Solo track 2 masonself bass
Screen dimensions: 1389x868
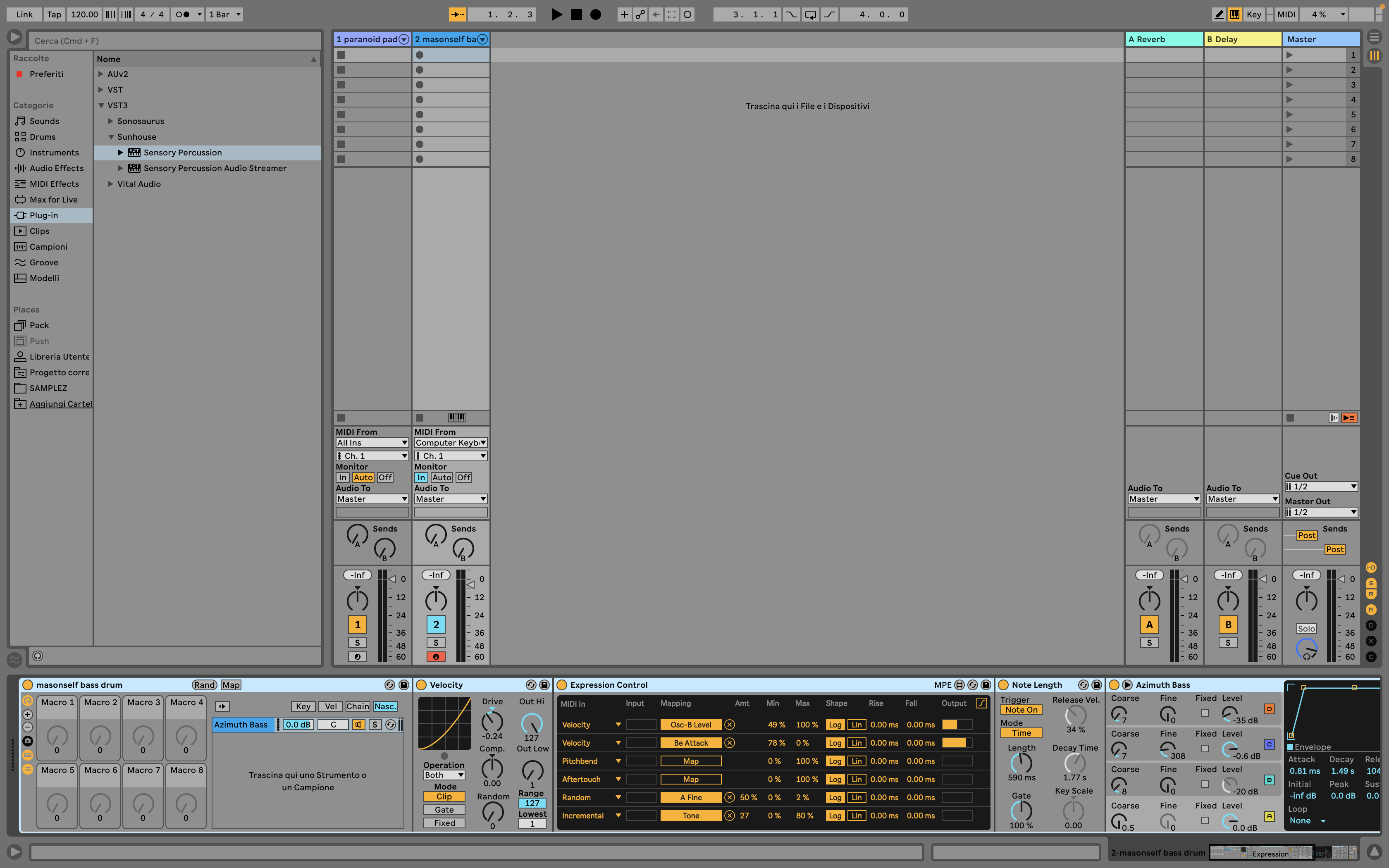pos(436,643)
